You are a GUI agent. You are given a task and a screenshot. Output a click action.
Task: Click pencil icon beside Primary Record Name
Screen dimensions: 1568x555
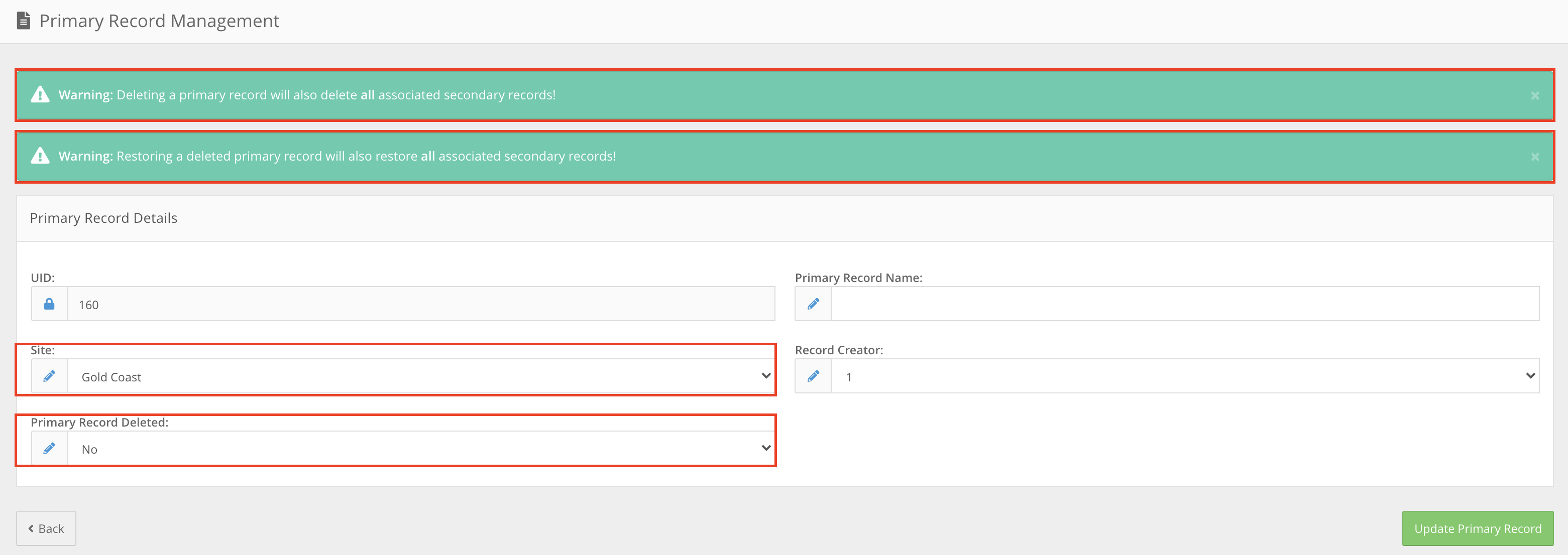point(813,304)
